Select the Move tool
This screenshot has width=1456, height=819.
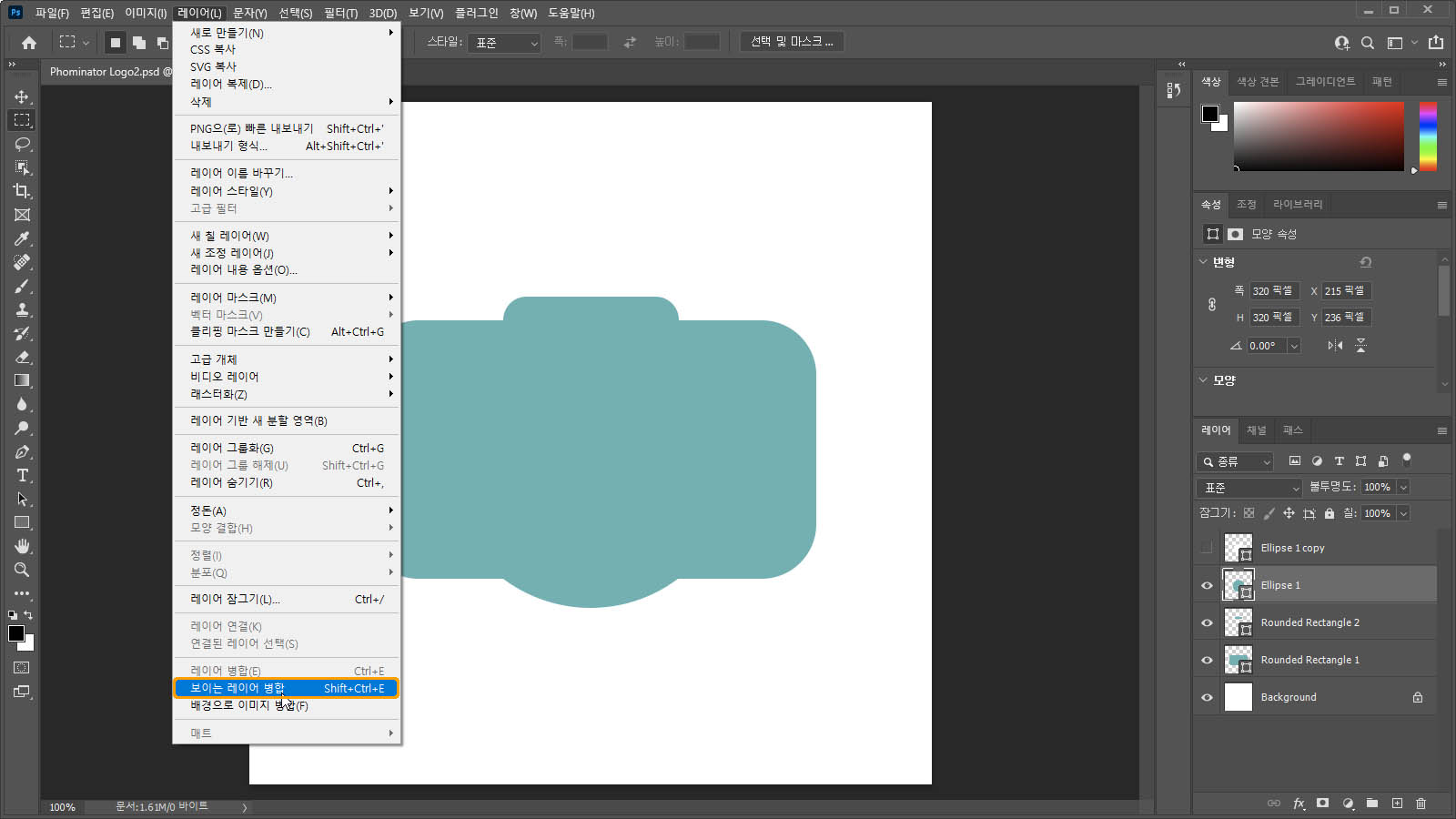pyautogui.click(x=22, y=96)
